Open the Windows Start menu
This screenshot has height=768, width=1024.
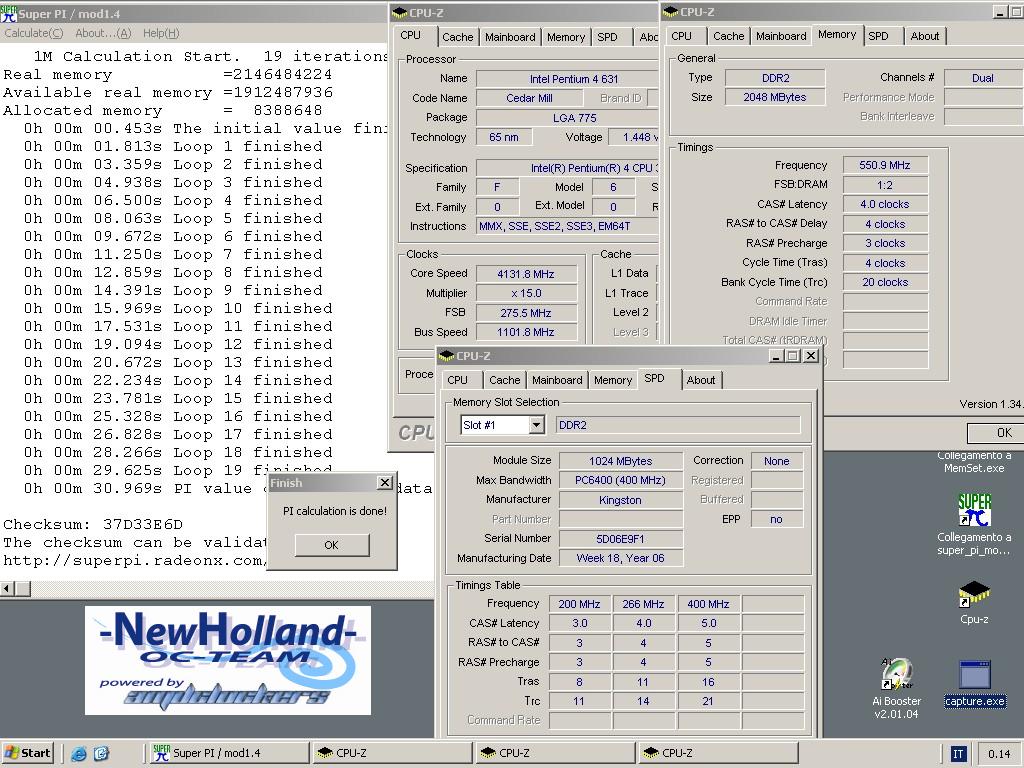pos(27,753)
